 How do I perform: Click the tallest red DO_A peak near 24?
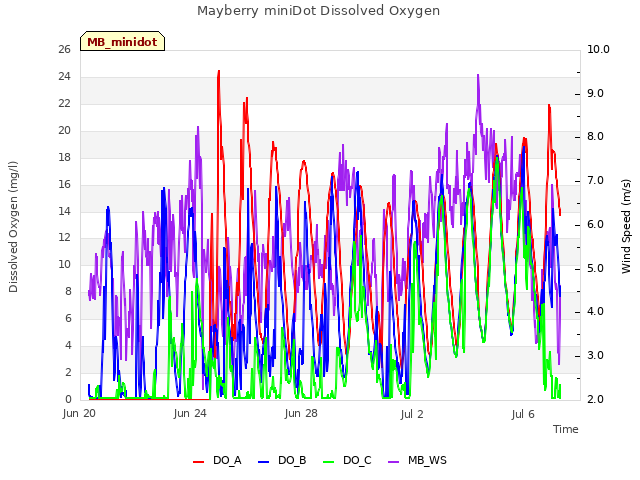(x=219, y=72)
